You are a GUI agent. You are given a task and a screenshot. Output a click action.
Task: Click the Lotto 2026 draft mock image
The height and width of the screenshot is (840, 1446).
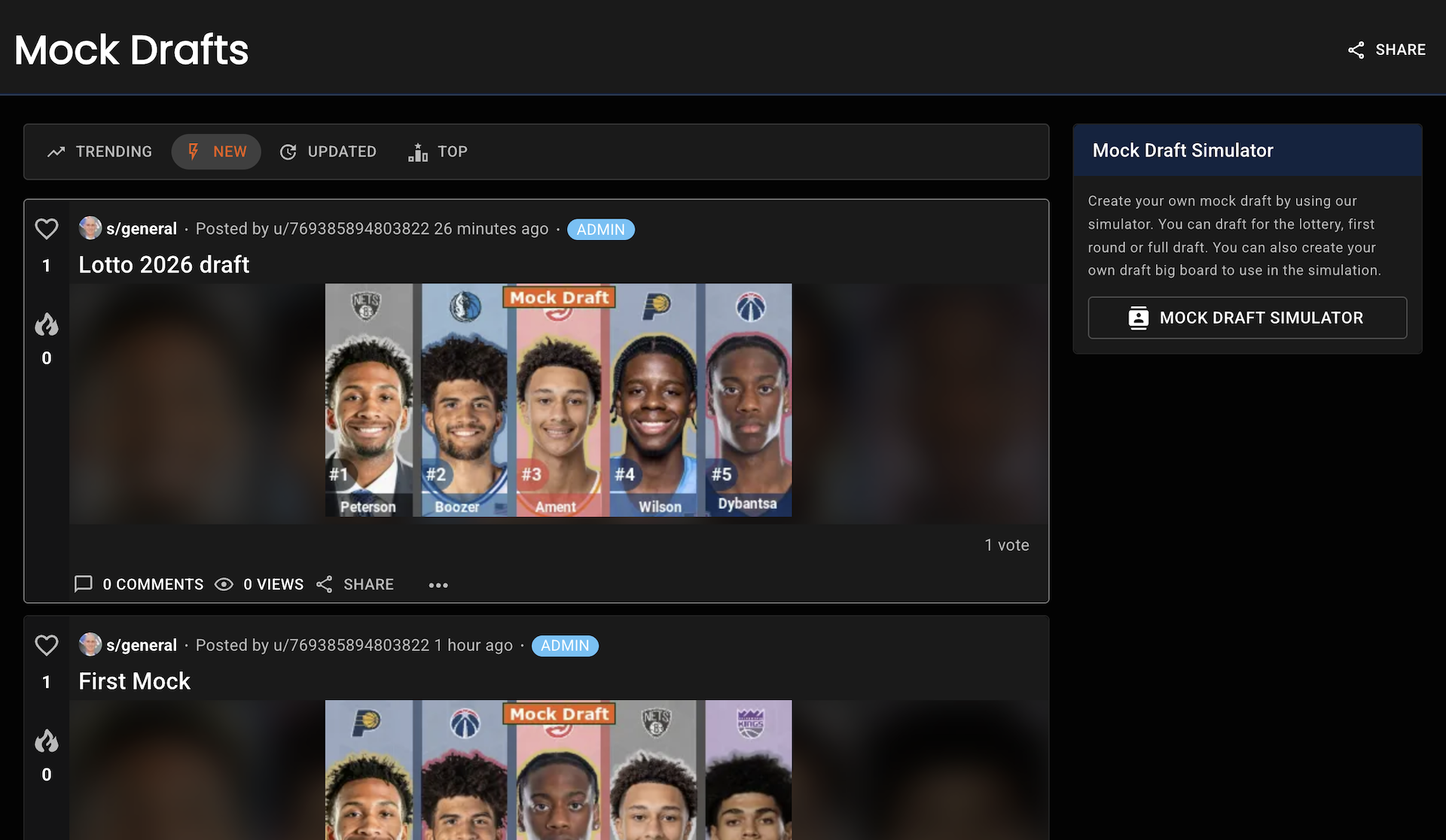(x=558, y=400)
